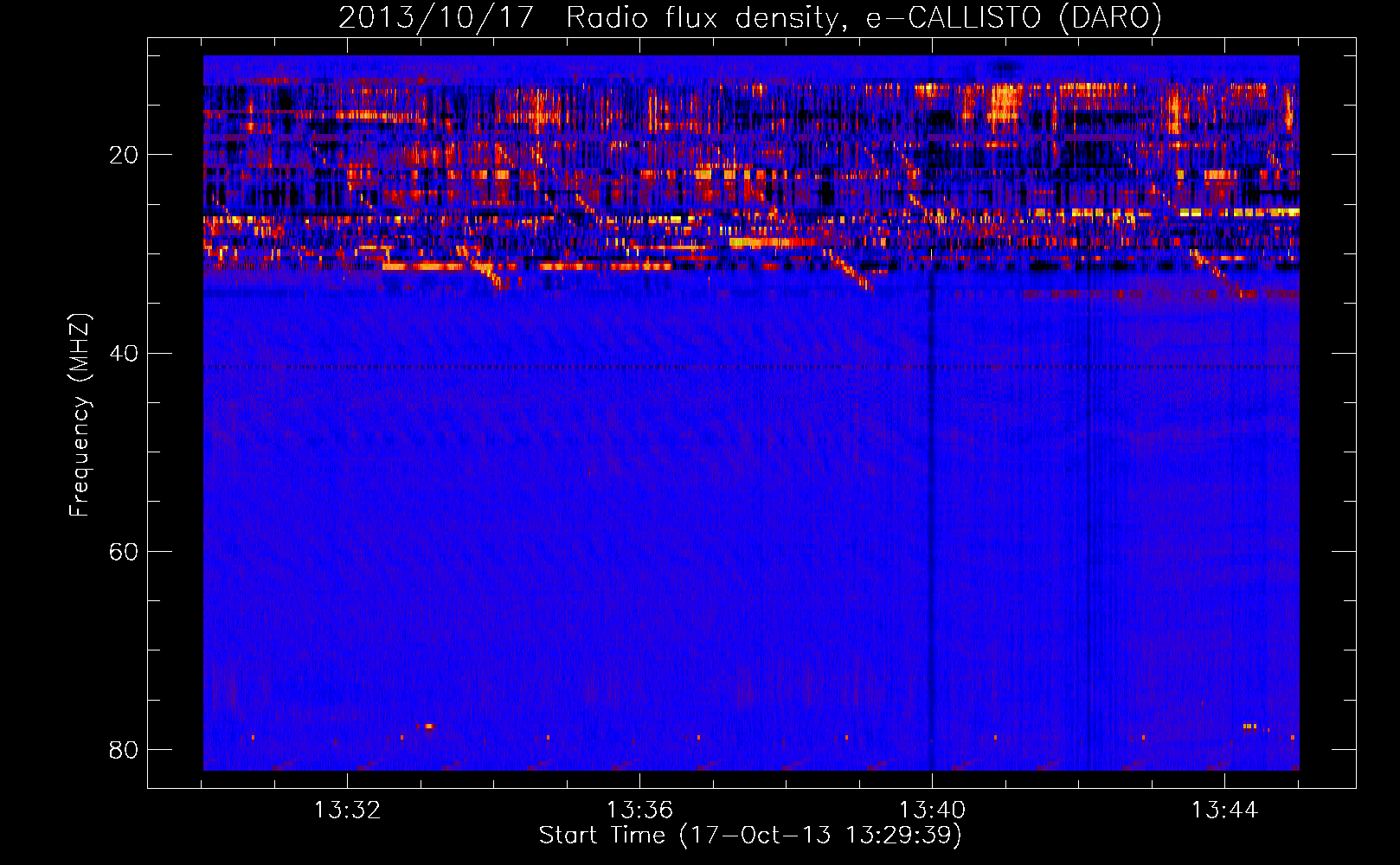Click the 80 MHz frequency tick label
This screenshot has height=865, width=1400.
click(x=124, y=750)
